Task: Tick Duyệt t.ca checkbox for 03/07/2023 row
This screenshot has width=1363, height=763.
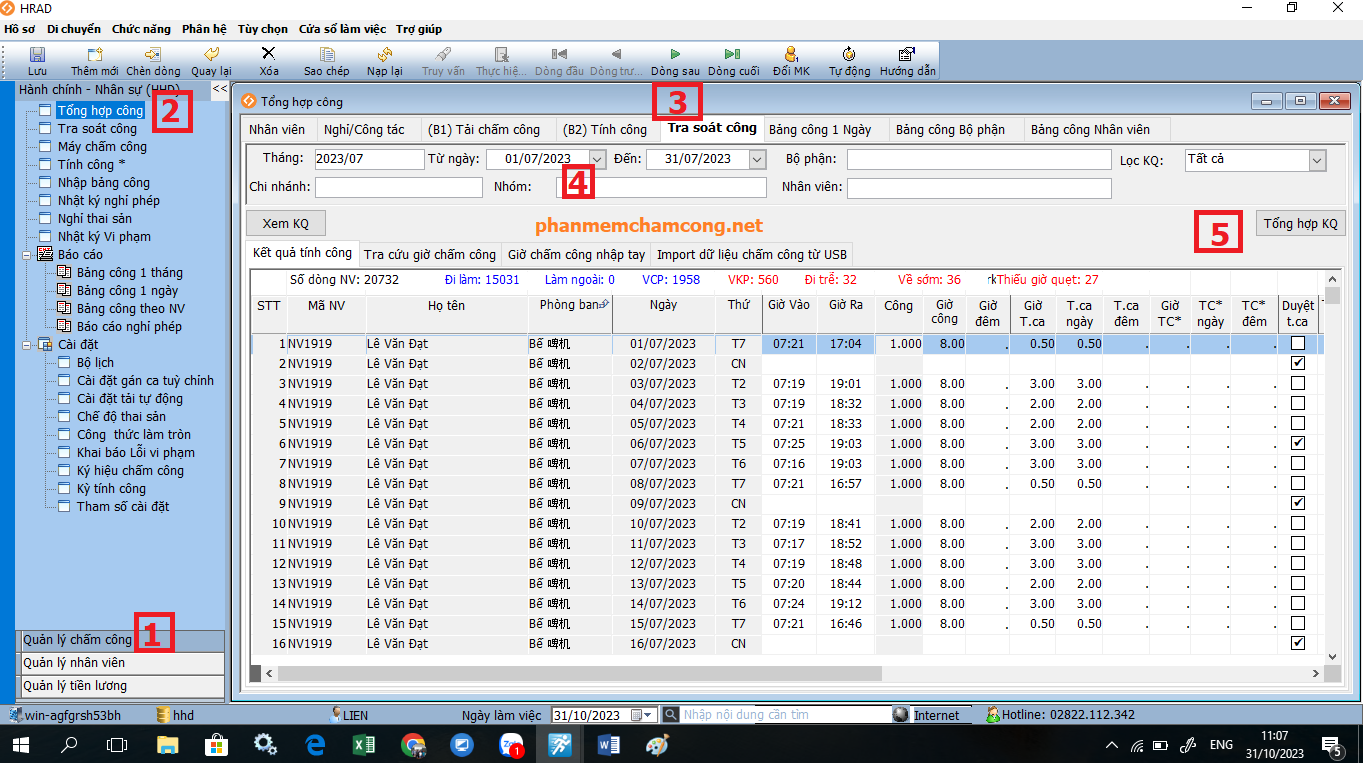Action: click(x=1298, y=384)
